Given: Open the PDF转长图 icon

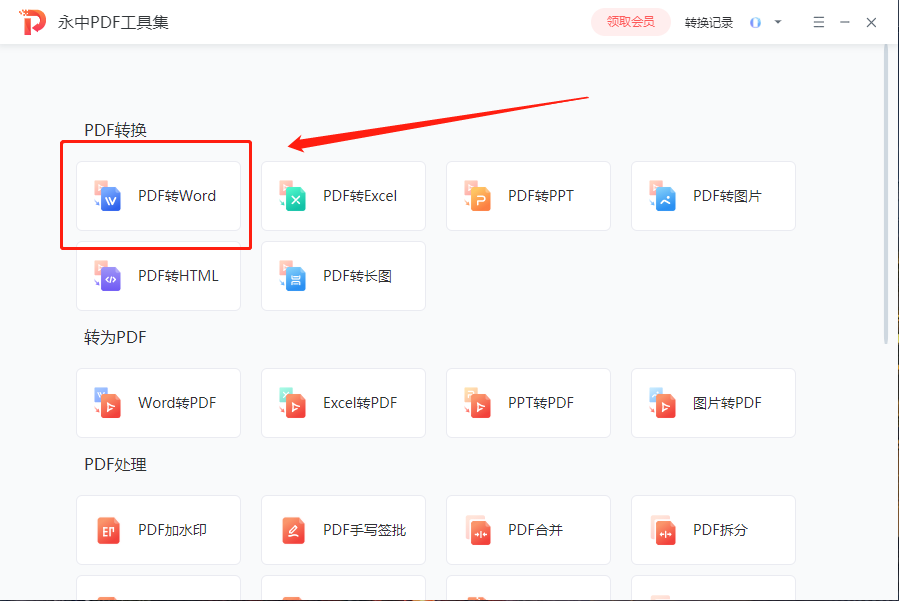Looking at the screenshot, I should tap(293, 276).
